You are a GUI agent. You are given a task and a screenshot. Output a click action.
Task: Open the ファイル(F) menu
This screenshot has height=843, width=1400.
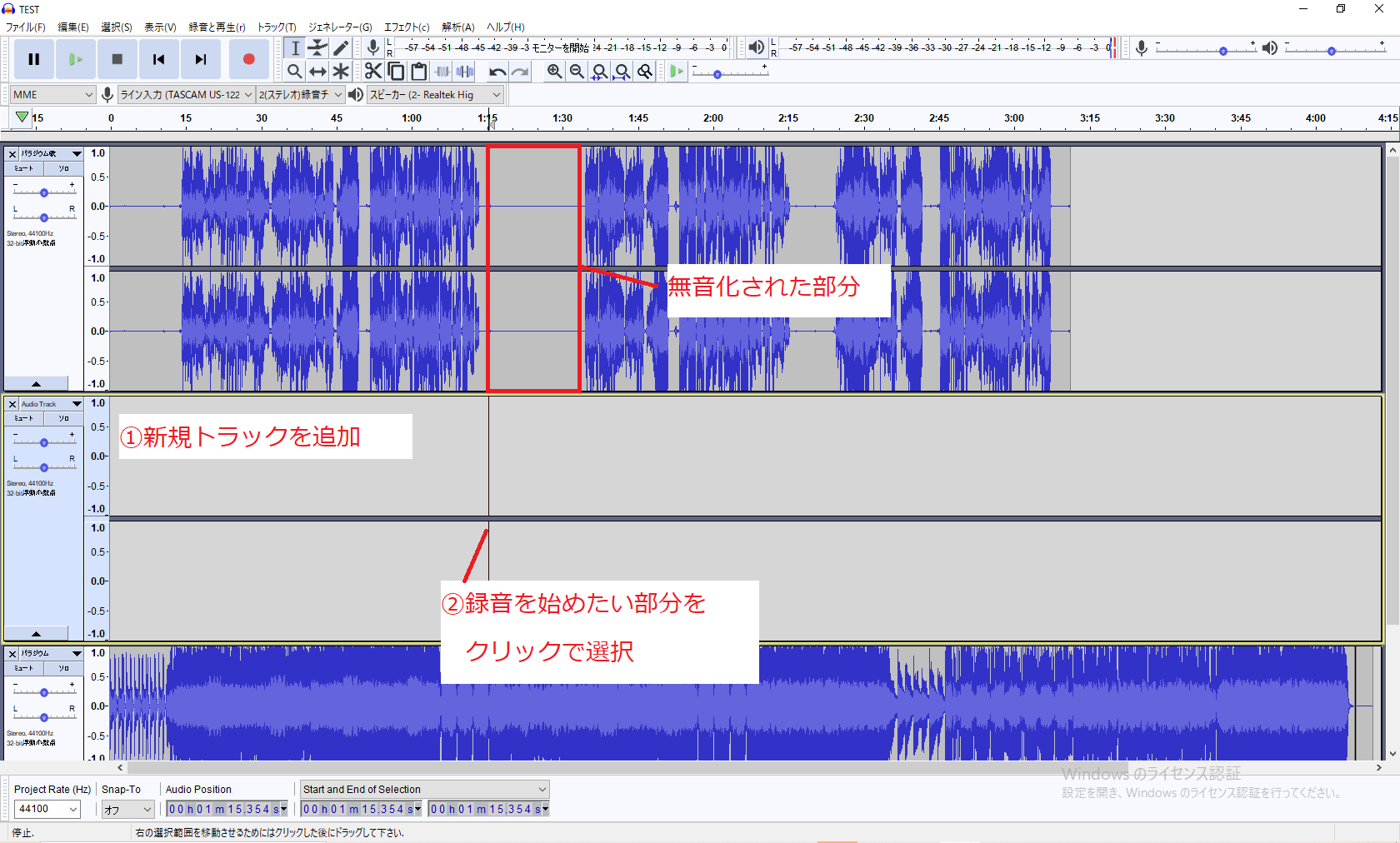tap(25, 27)
